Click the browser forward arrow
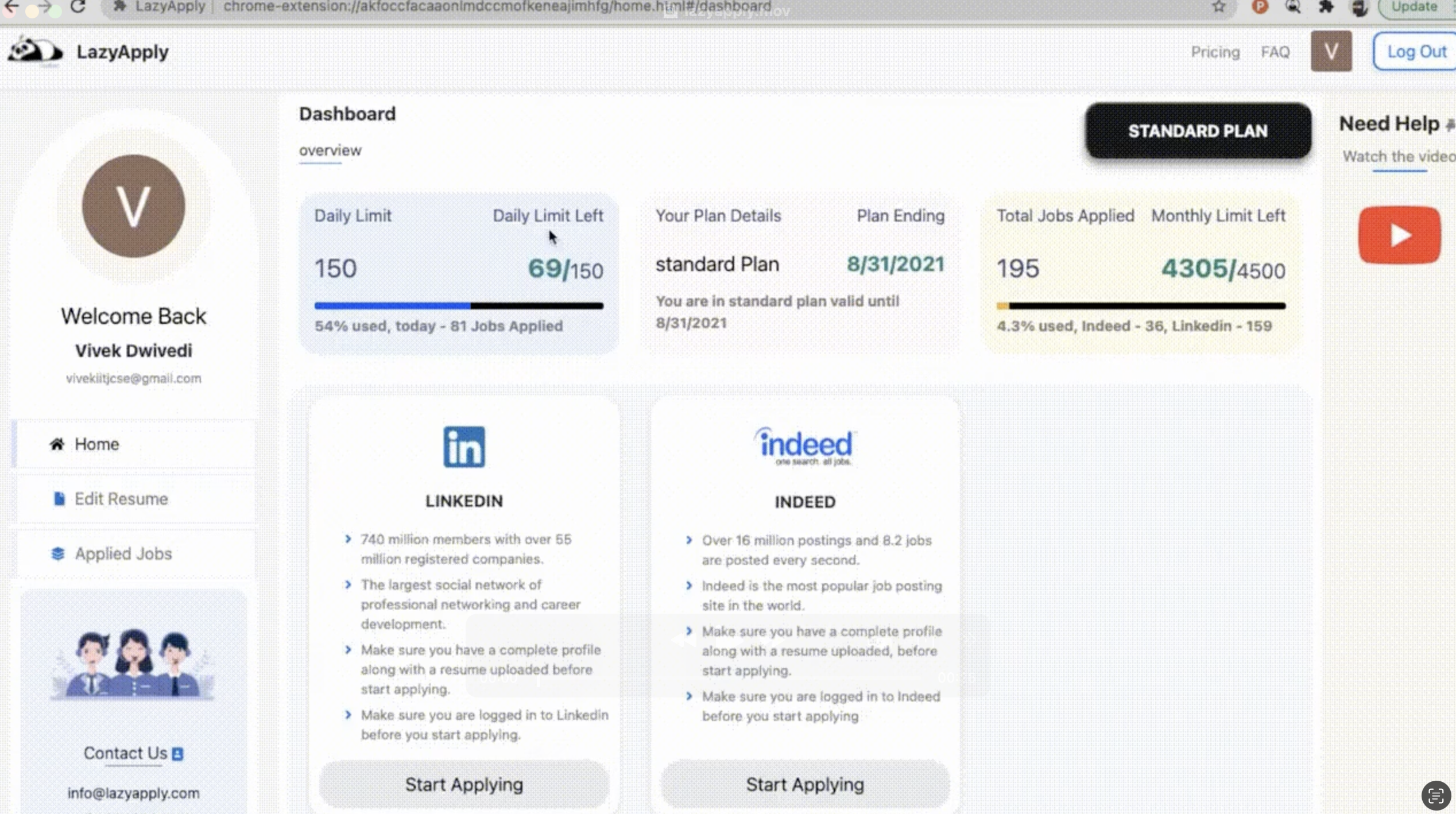 45,7
